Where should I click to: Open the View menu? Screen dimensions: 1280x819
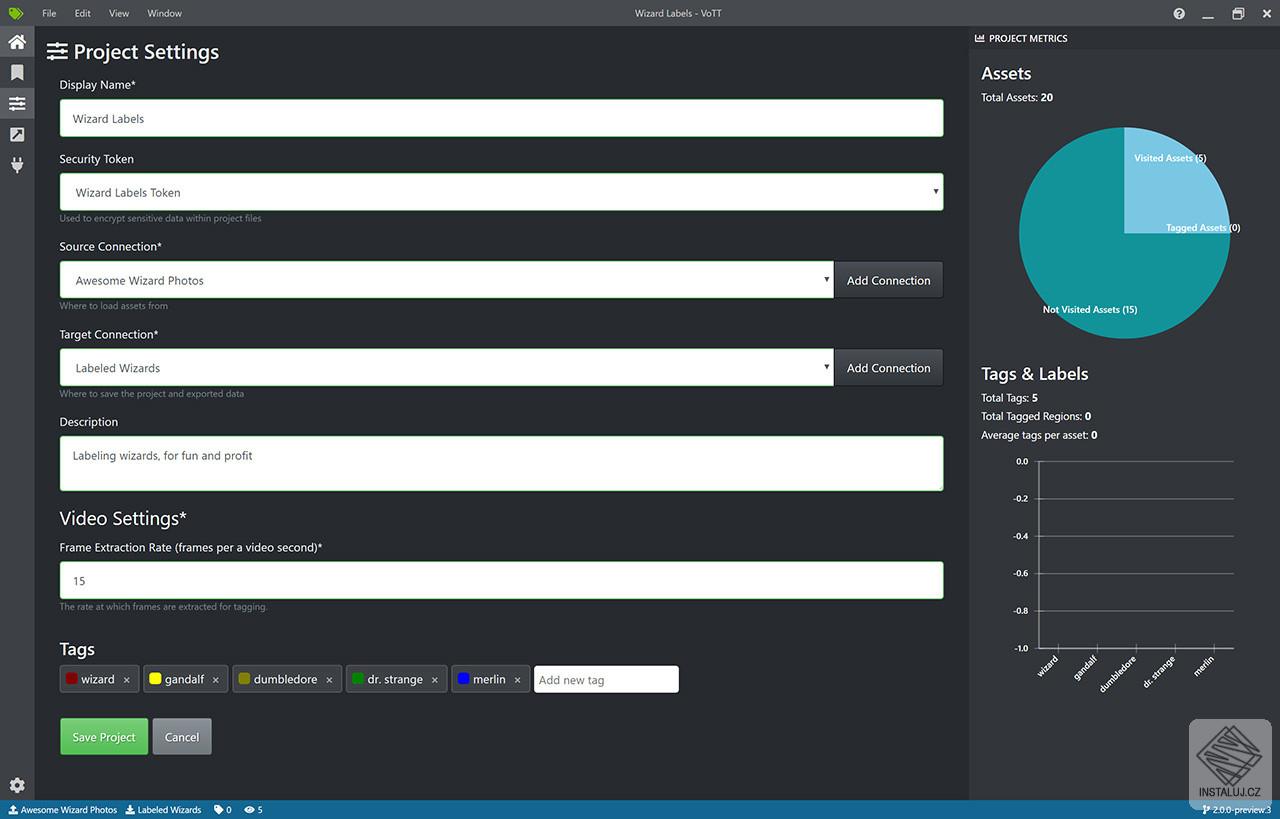coord(119,13)
